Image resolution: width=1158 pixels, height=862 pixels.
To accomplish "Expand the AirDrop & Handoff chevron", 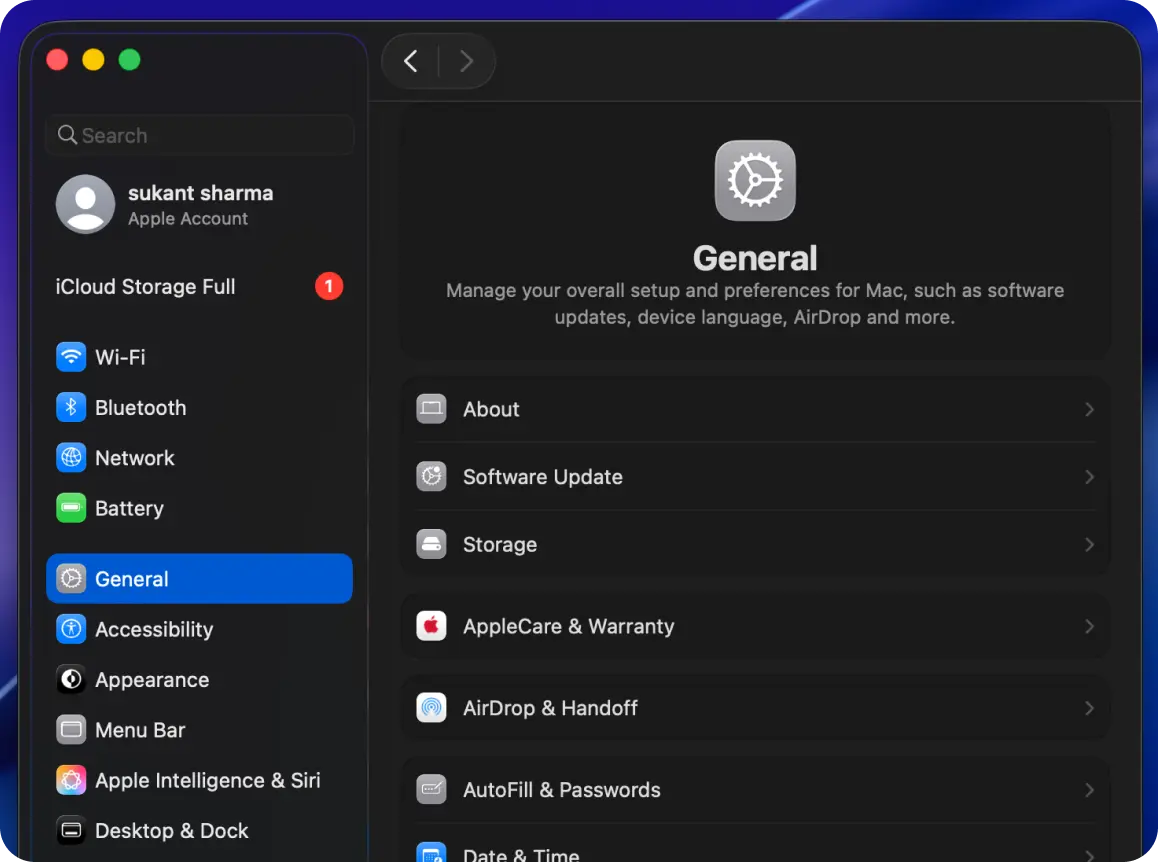I will 1089,708.
